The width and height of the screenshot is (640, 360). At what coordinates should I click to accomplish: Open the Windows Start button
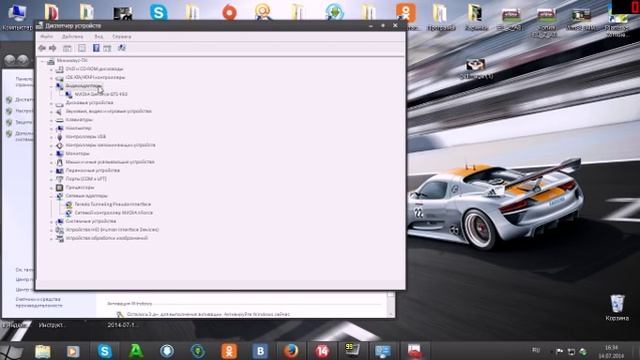[11, 351]
